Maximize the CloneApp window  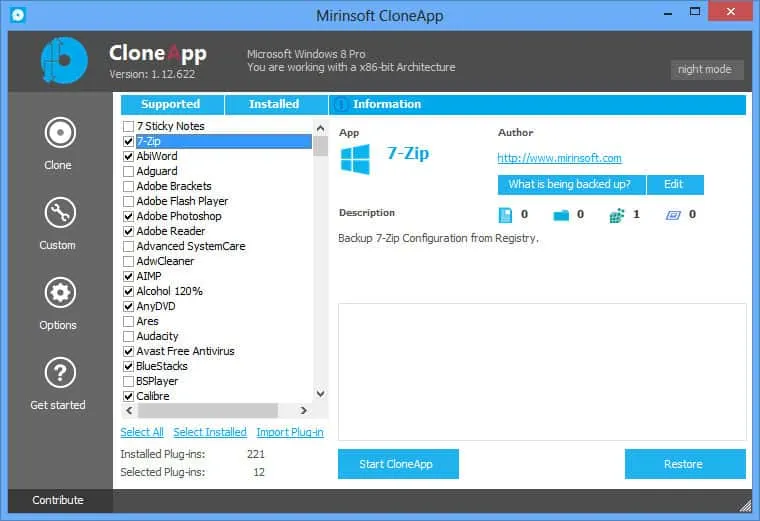click(695, 12)
